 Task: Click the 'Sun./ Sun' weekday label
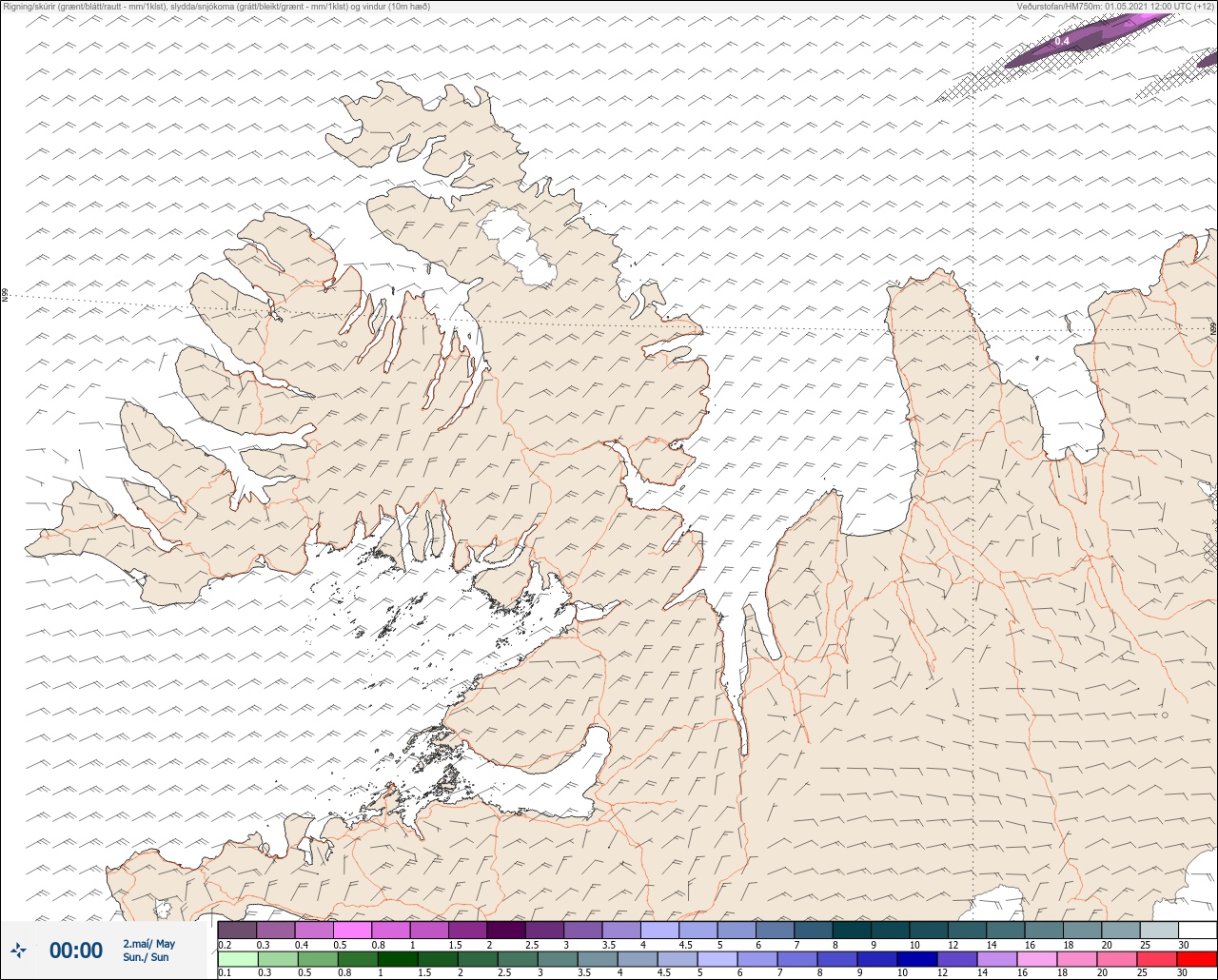pyautogui.click(x=146, y=957)
